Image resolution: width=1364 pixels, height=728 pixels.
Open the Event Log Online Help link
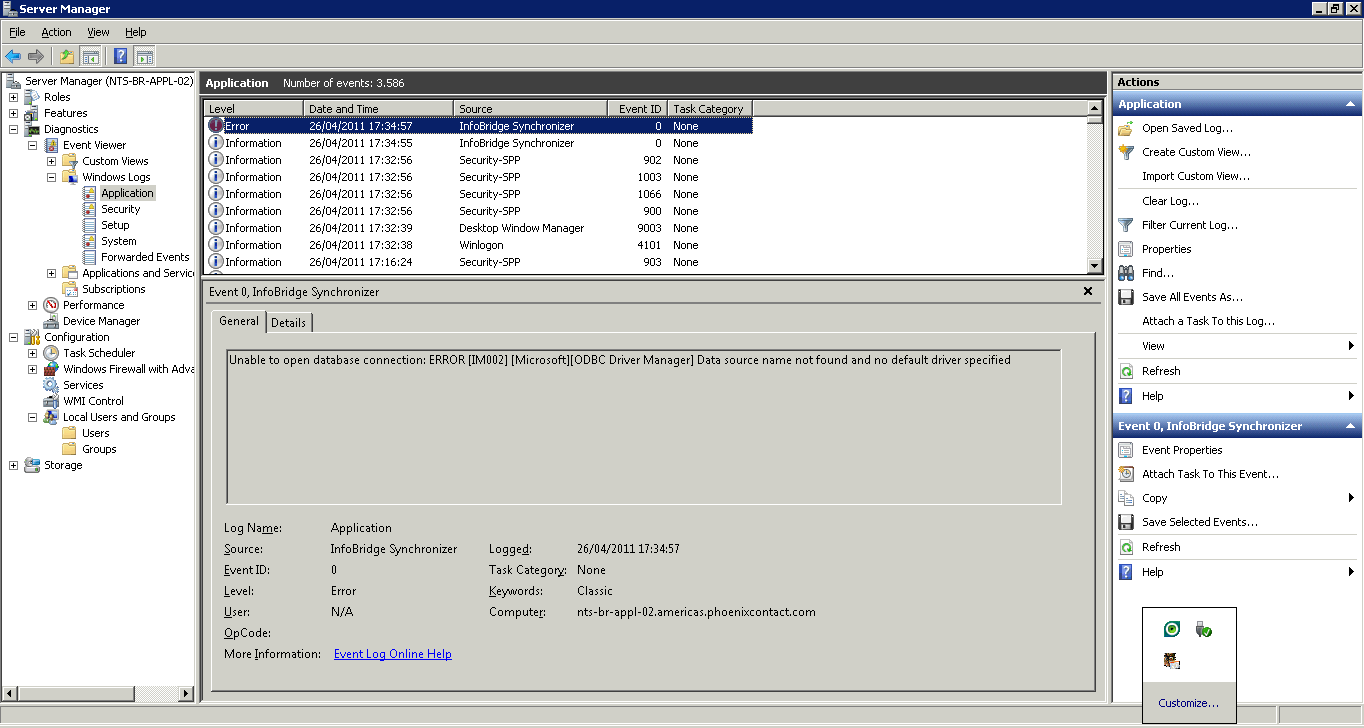pyautogui.click(x=393, y=654)
